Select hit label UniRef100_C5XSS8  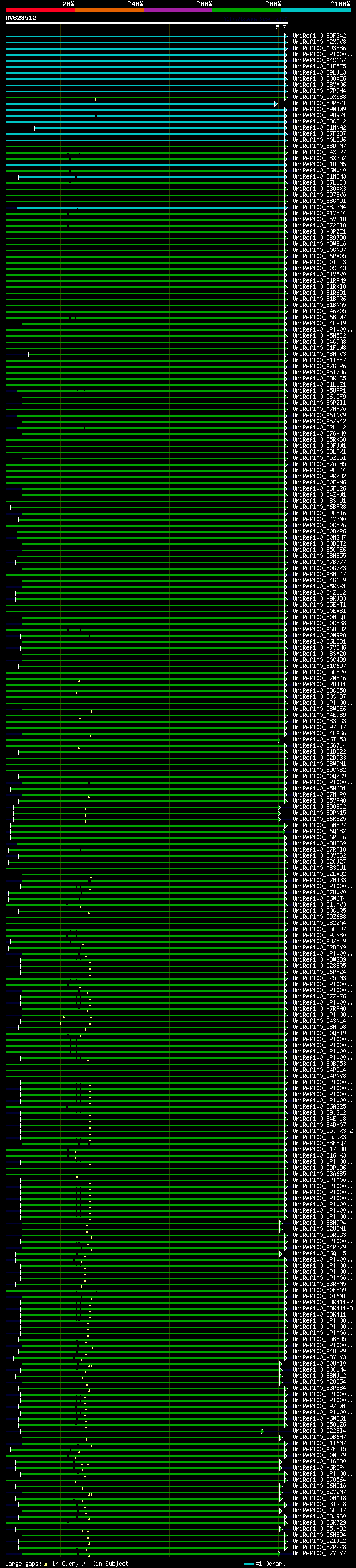click(x=319, y=97)
